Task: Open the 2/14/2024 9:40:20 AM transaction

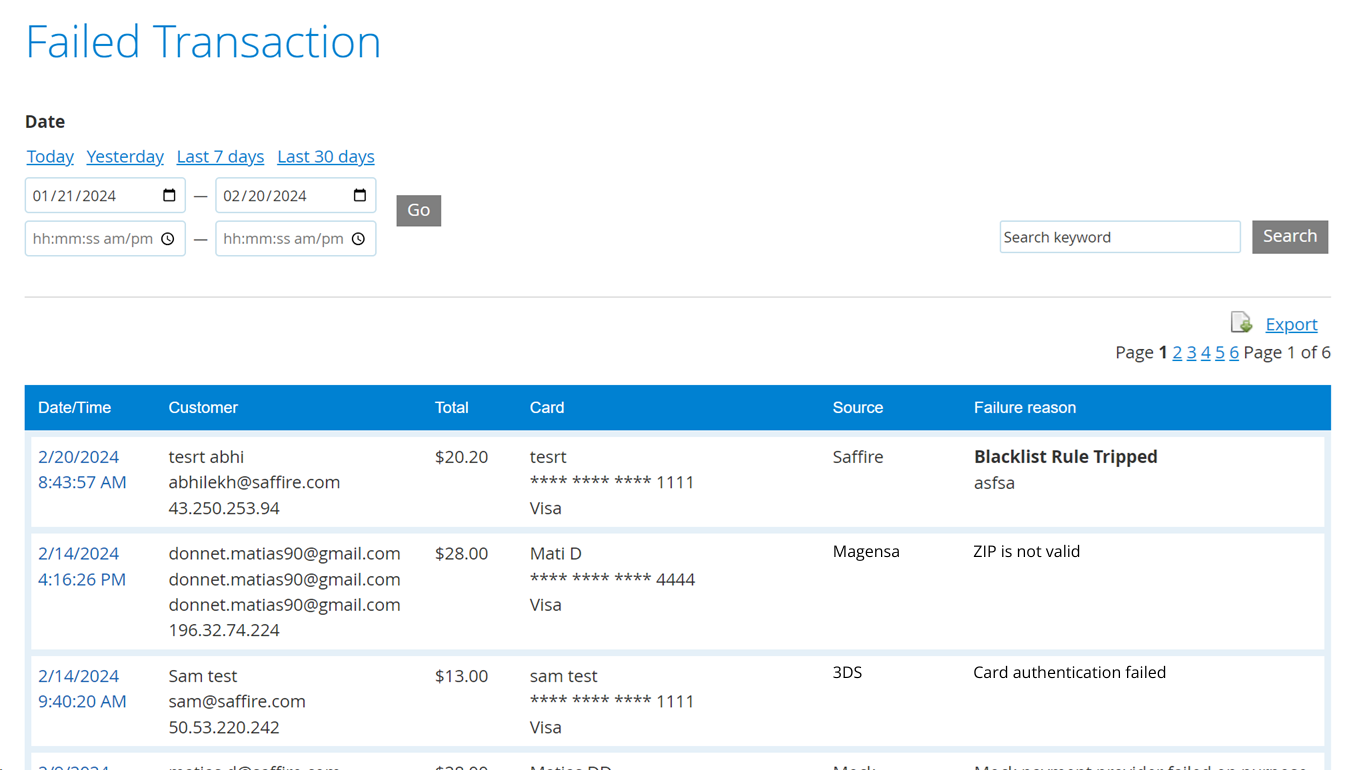Action: point(82,689)
